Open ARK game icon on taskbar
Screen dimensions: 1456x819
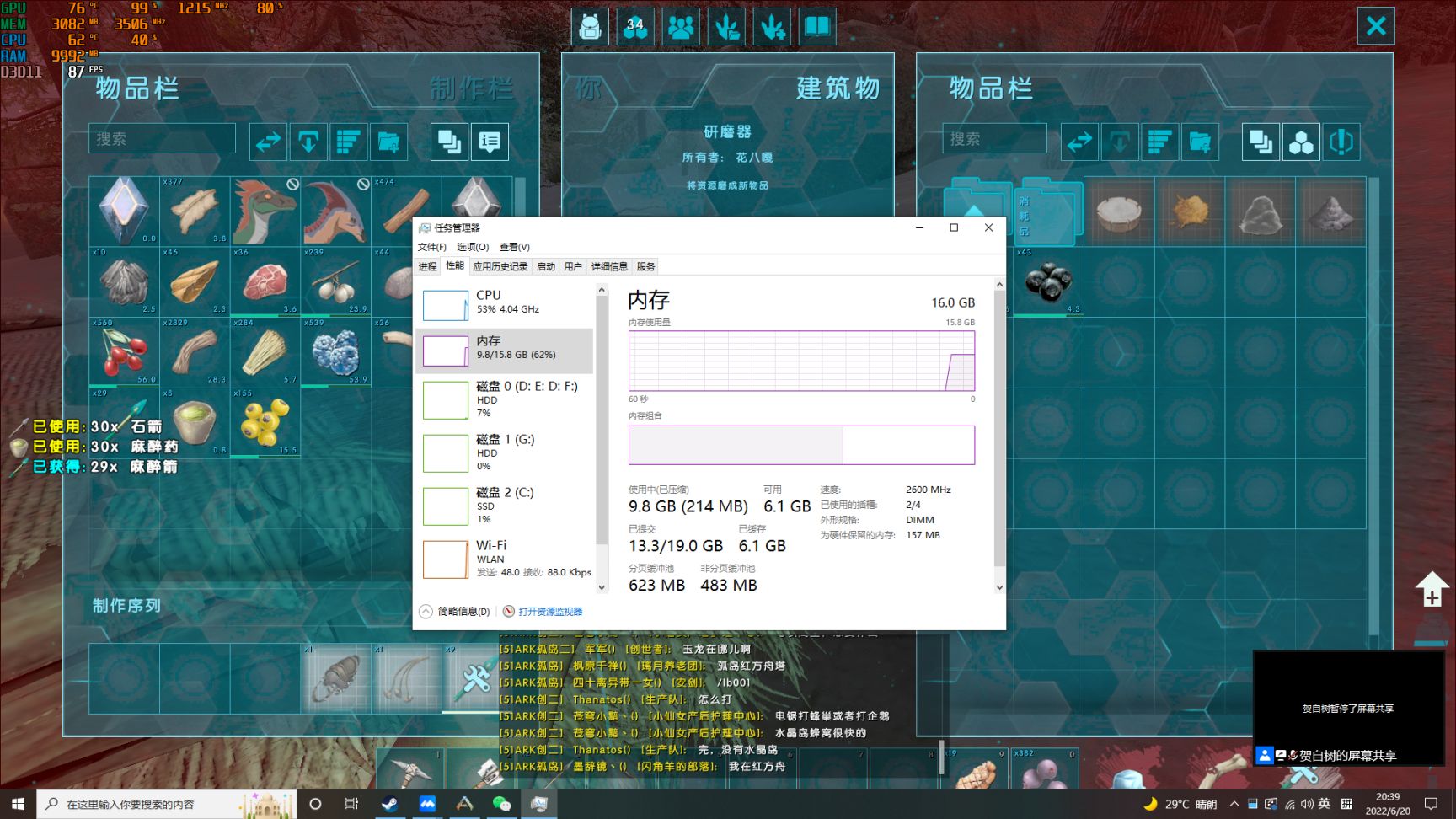pyautogui.click(x=464, y=804)
